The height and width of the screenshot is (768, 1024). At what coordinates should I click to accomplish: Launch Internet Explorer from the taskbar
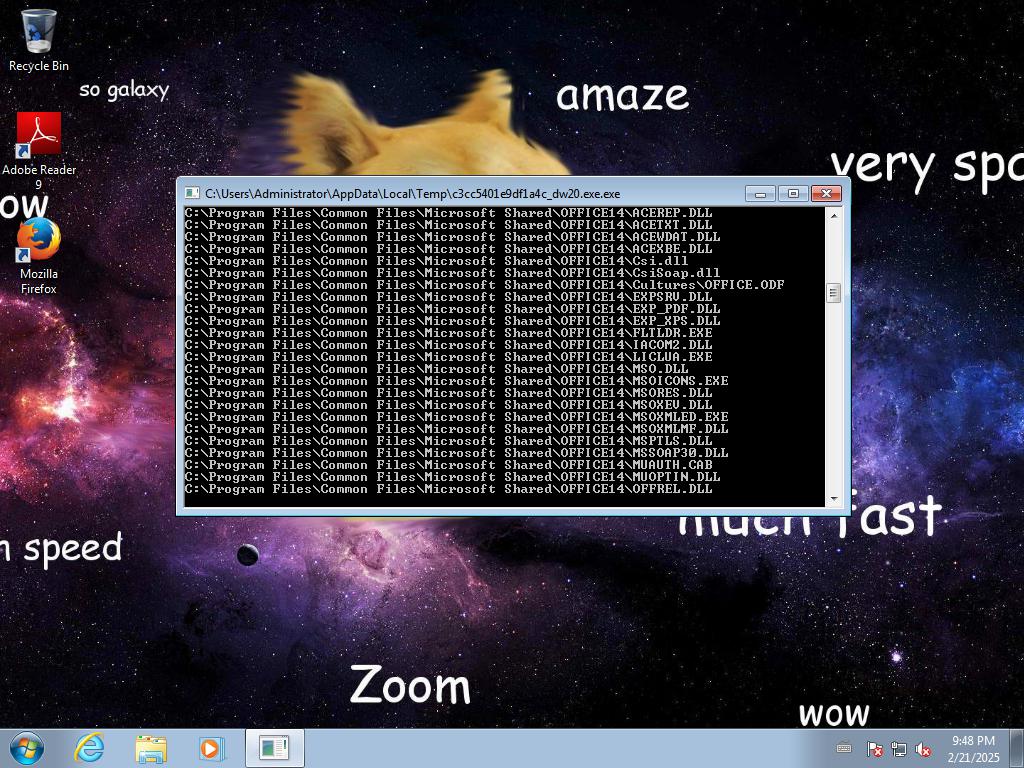click(89, 748)
